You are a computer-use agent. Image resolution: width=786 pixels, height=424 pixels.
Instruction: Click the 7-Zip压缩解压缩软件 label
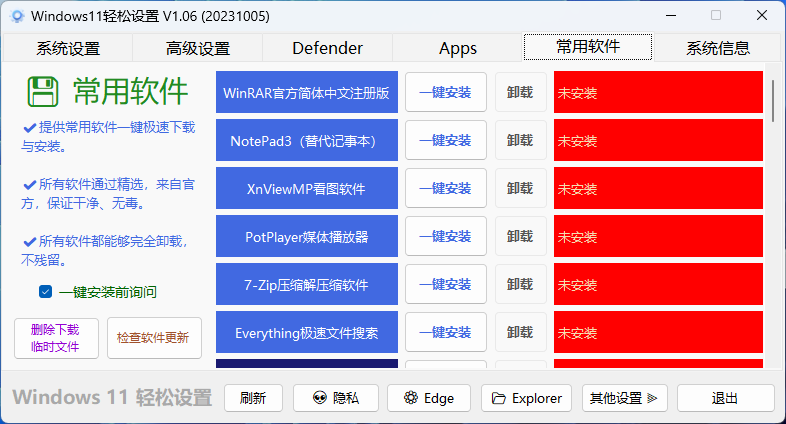(x=307, y=285)
